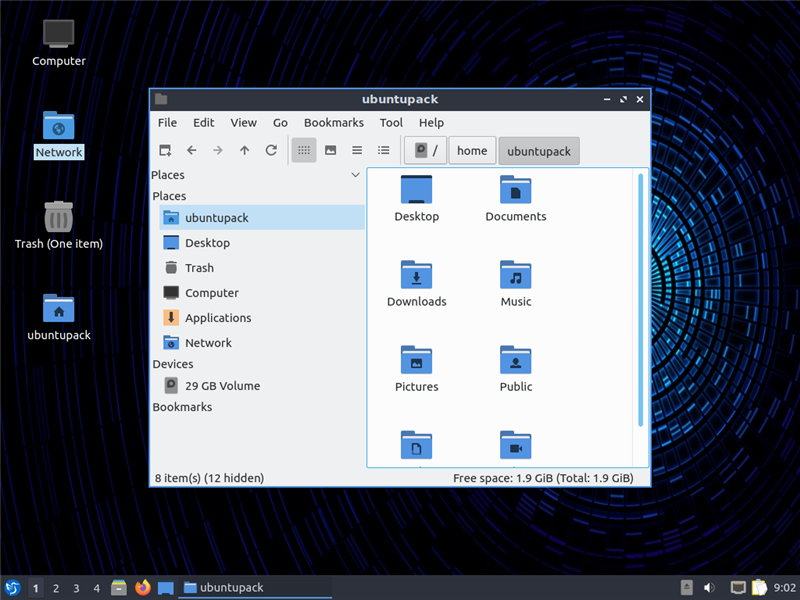The width and height of the screenshot is (800, 600).
Task: Click the Trash desktop icon
Action: (x=59, y=216)
